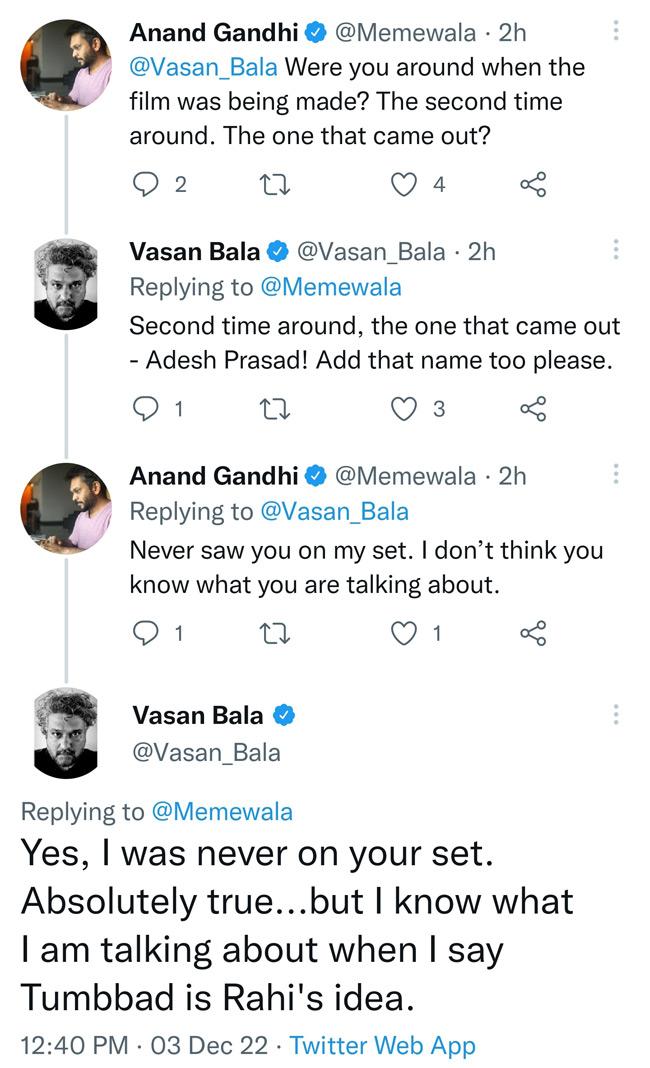Image resolution: width=650 pixels, height=1068 pixels.
Task: Open @Memewala link in main tweet reply line
Action: [221, 811]
